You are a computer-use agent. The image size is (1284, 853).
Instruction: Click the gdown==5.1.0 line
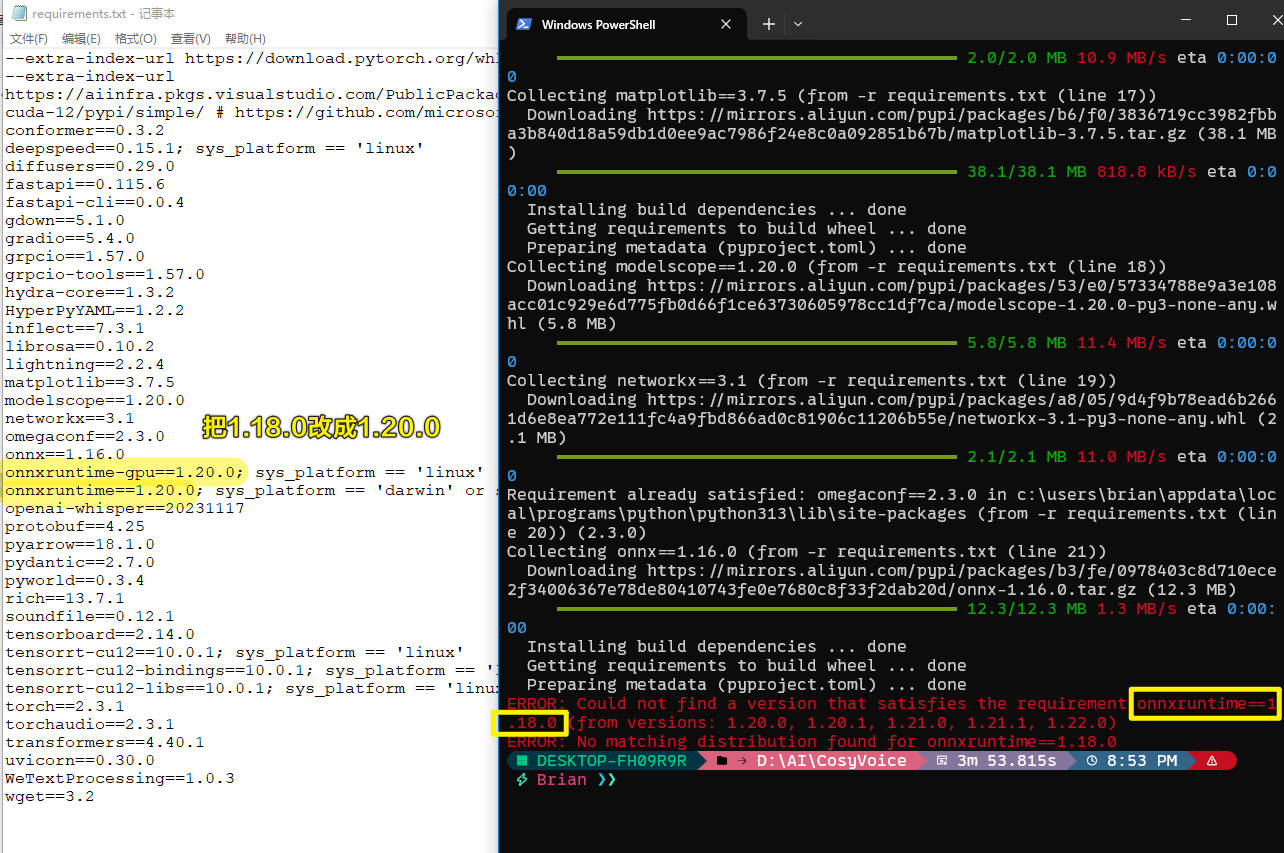point(65,220)
